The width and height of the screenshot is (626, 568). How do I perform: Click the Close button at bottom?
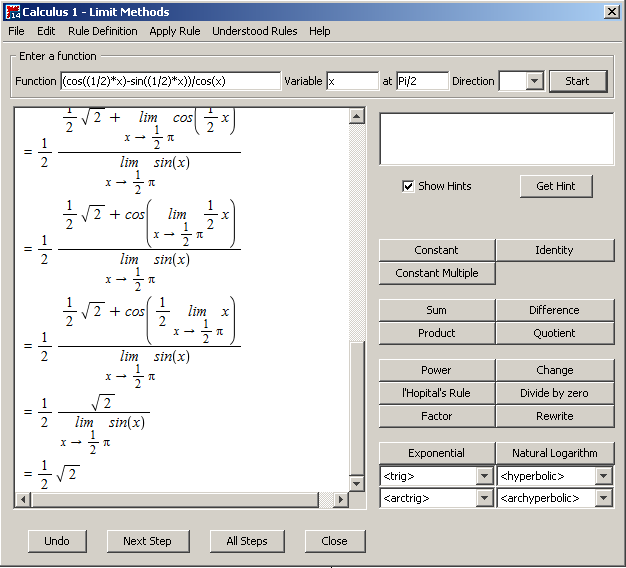335,541
